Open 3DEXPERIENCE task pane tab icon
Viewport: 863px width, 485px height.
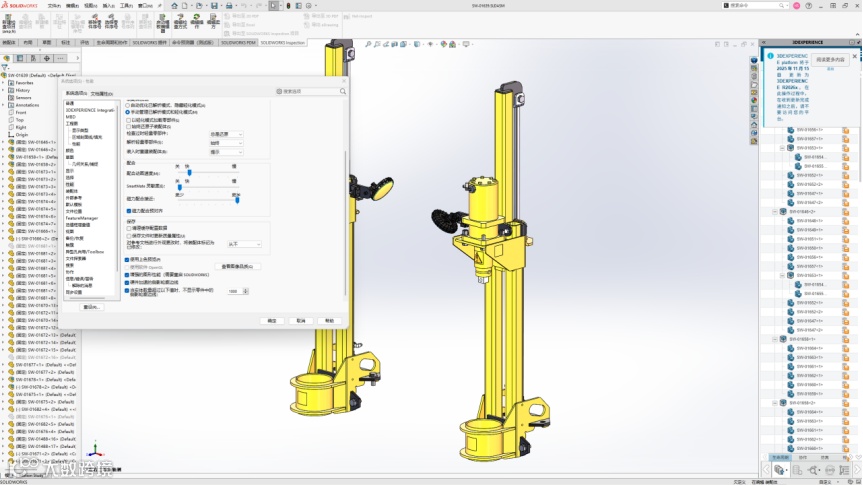pos(754,60)
